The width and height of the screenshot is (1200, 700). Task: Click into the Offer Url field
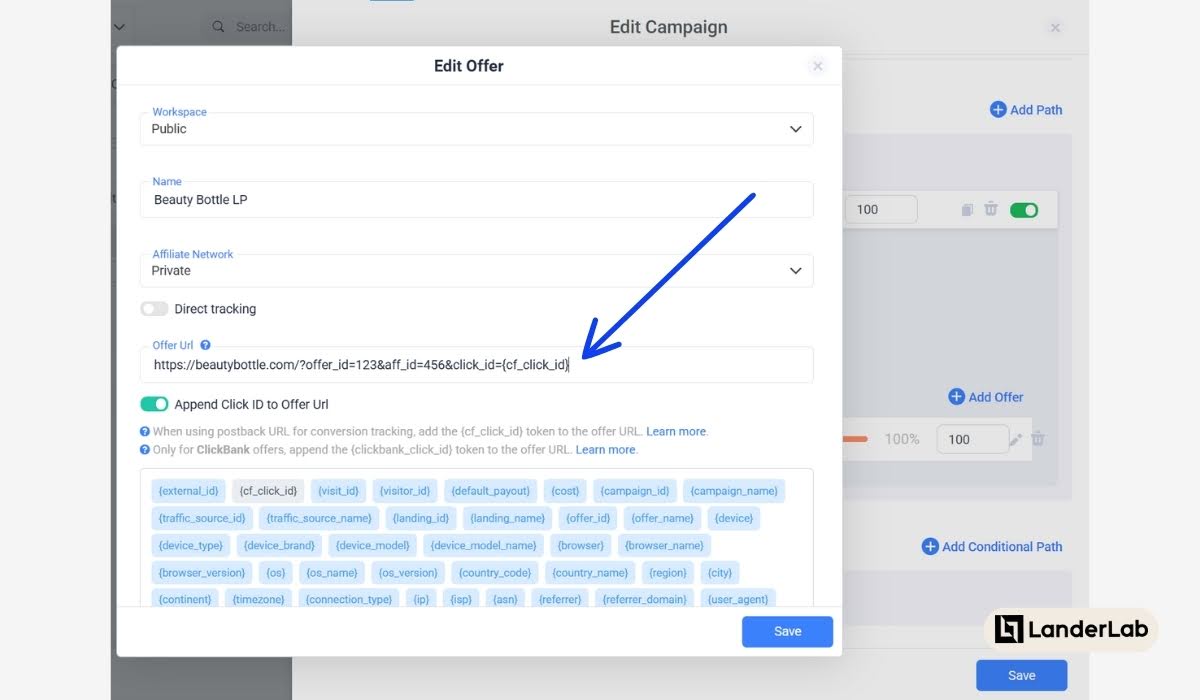pyautogui.click(x=476, y=365)
